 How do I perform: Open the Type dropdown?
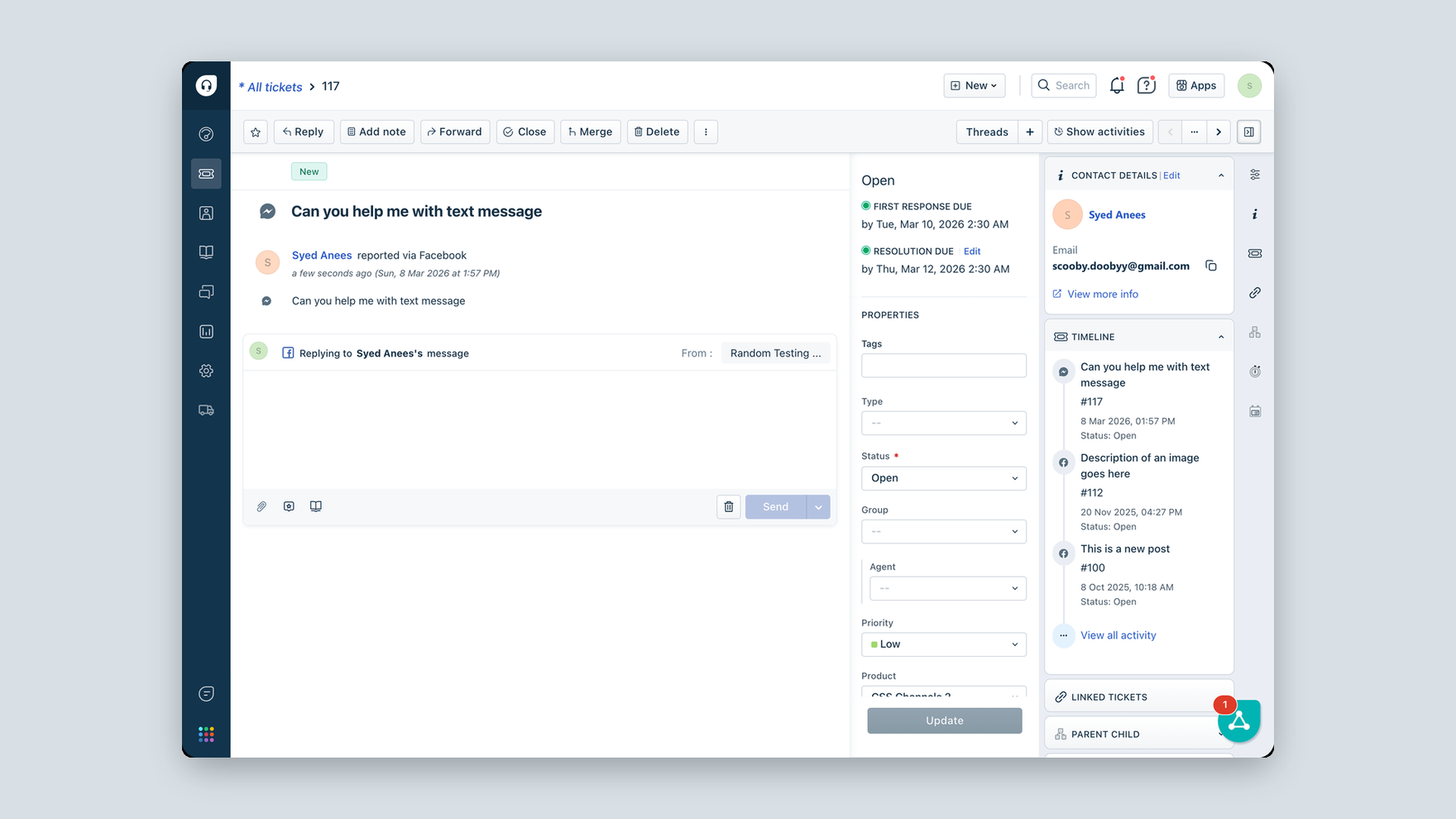coord(944,423)
